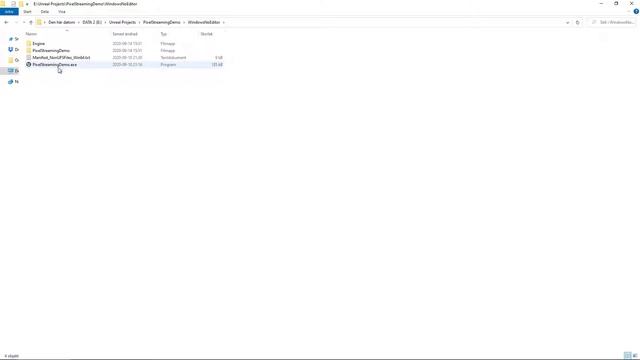
Task: Click the folder icon in the address bar
Action: coord(39,22)
